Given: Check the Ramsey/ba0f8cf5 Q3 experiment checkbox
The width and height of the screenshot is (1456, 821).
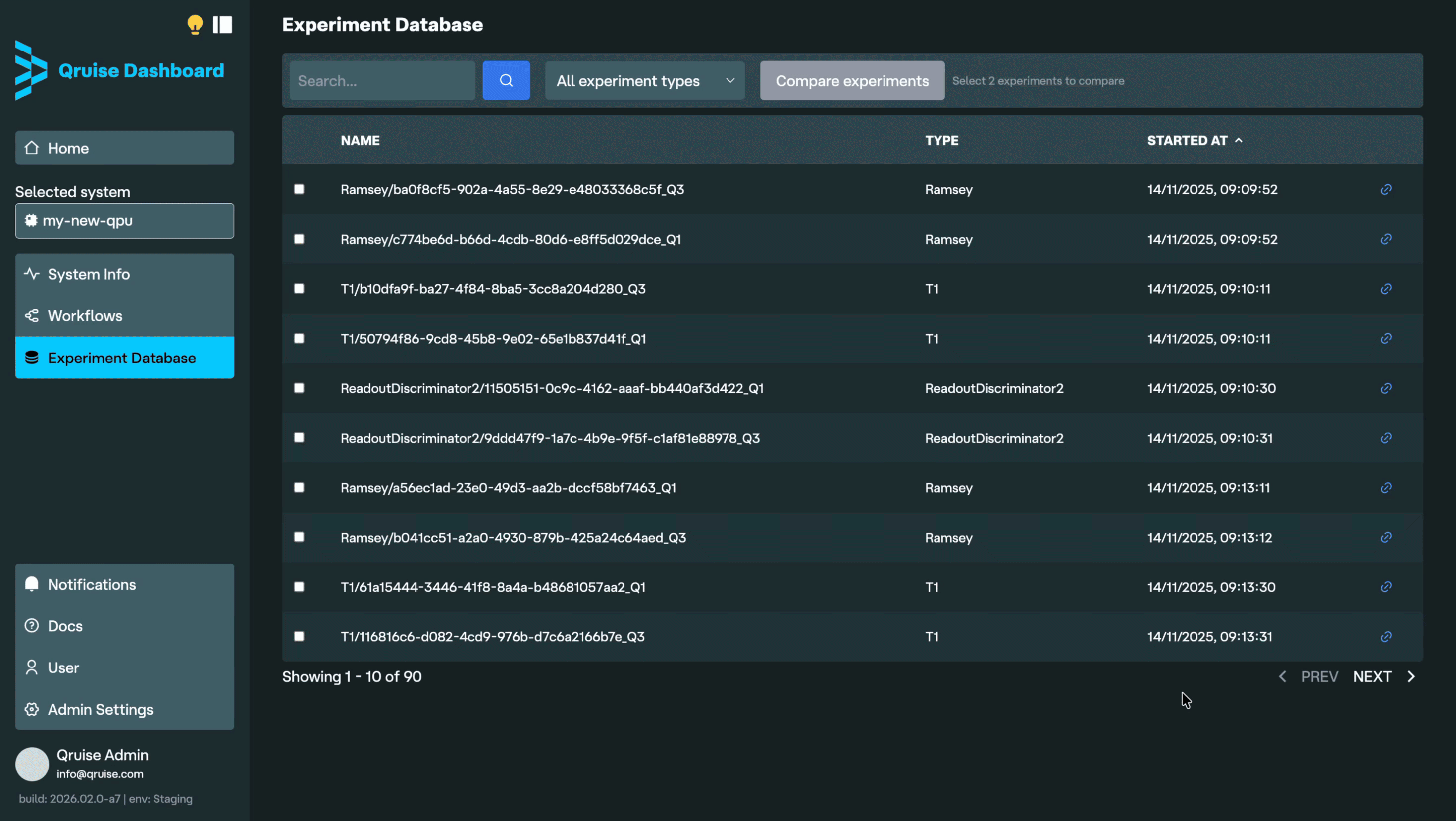Looking at the screenshot, I should tap(299, 189).
